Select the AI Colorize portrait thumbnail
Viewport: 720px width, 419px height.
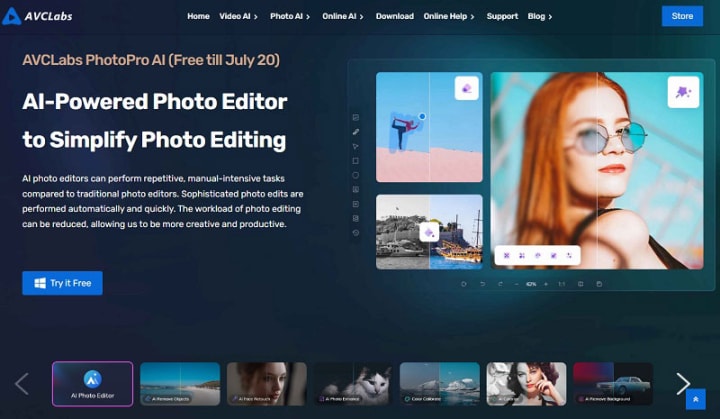(527, 384)
